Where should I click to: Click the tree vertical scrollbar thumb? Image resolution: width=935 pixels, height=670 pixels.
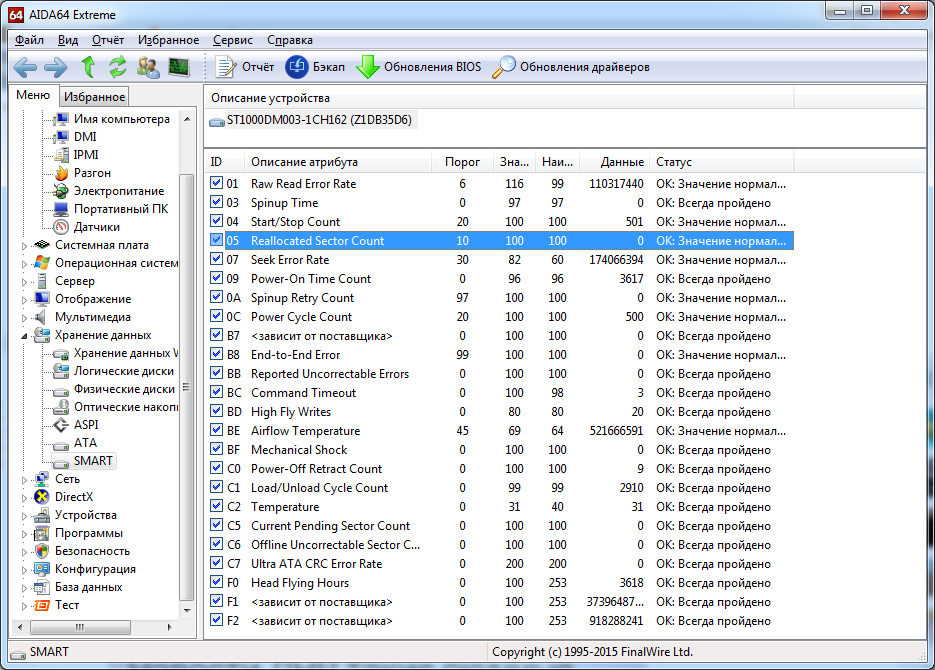click(187, 386)
